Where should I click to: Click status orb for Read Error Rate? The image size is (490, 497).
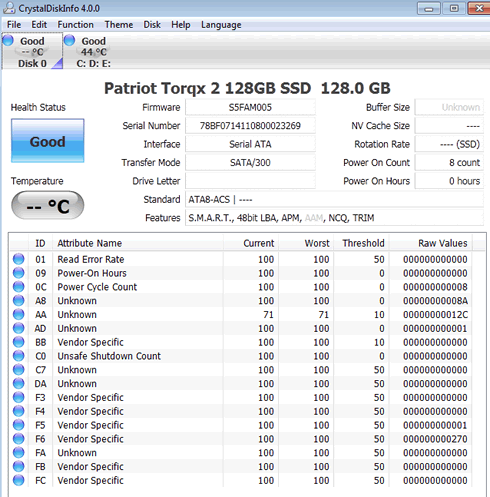(19, 259)
